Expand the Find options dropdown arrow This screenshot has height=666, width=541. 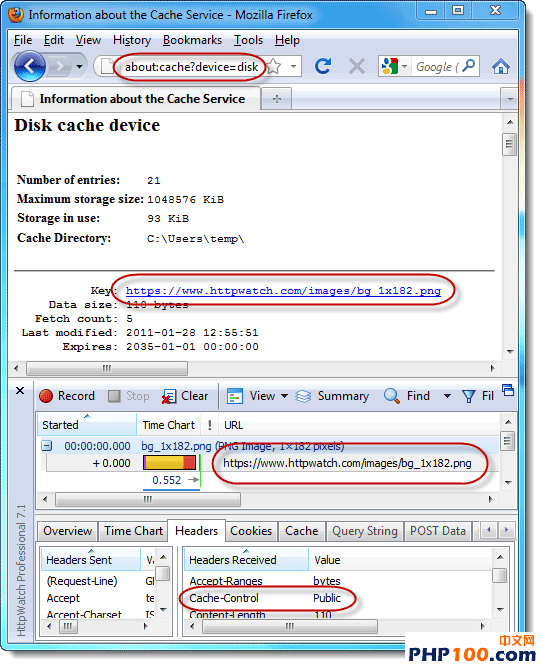pyautogui.click(x=447, y=396)
